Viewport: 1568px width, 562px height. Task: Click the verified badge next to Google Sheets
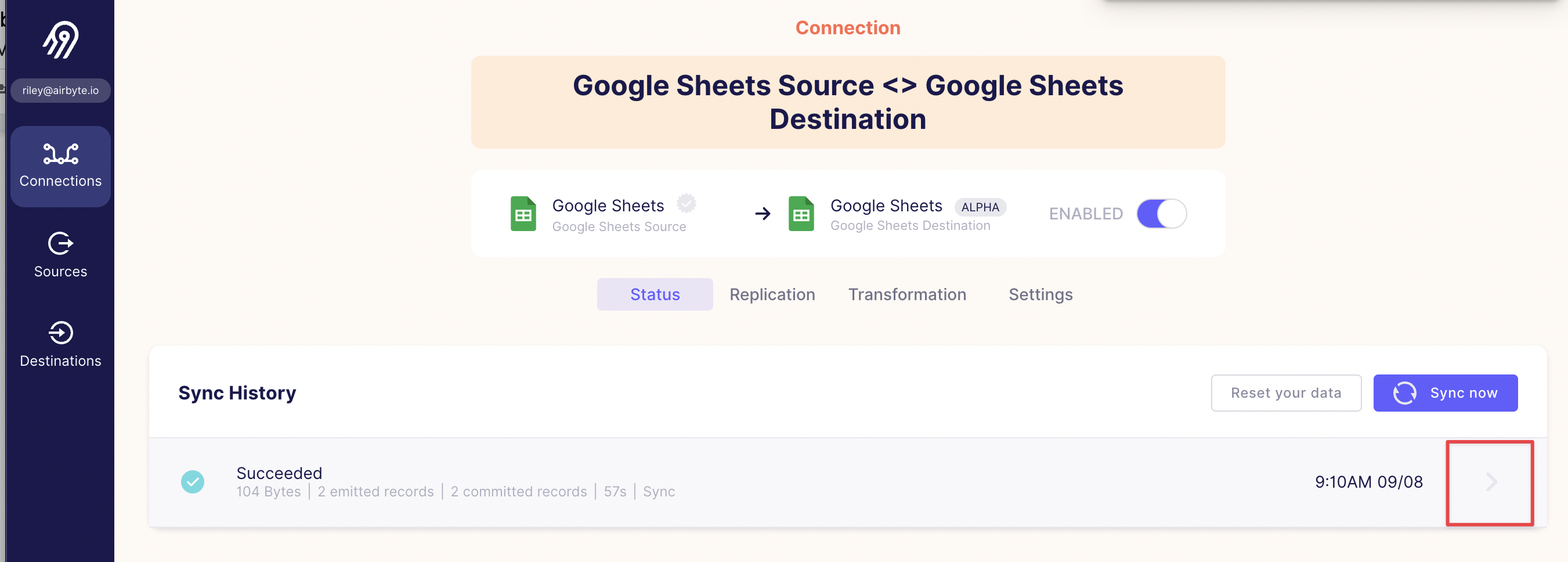tap(687, 204)
